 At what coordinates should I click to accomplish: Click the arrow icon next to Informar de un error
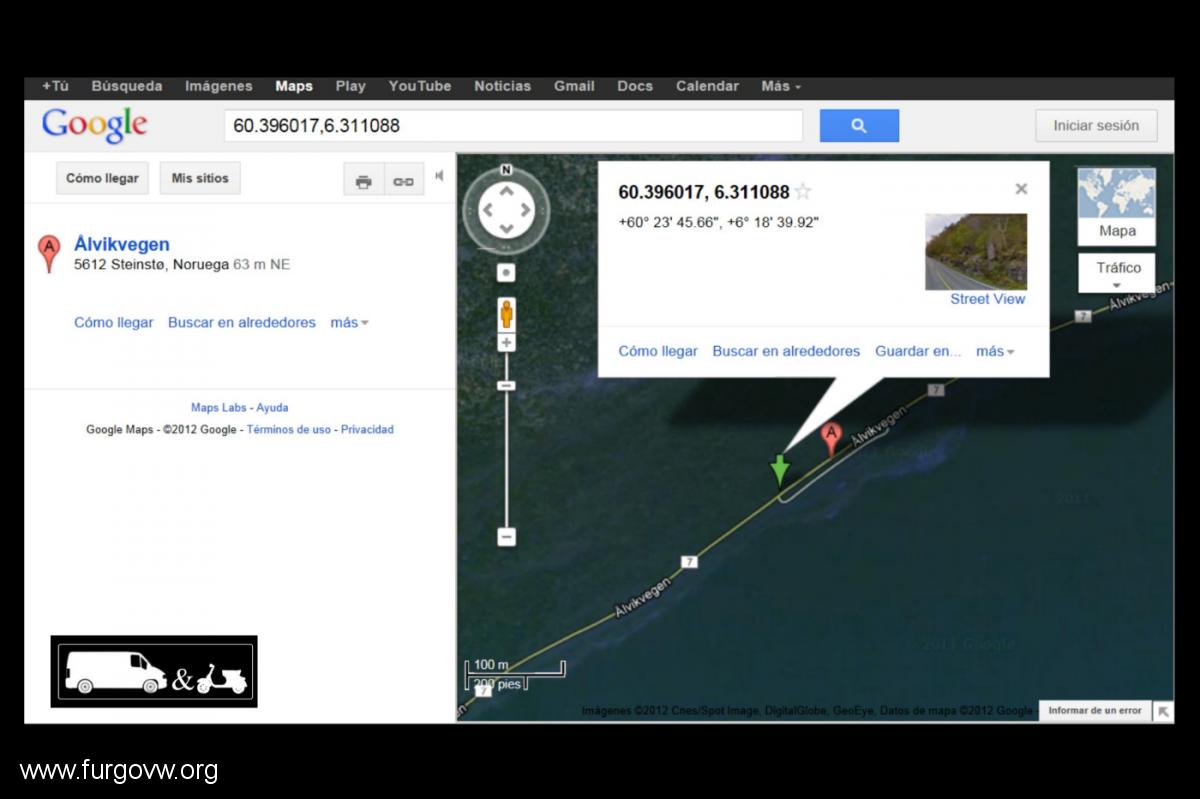(1163, 711)
